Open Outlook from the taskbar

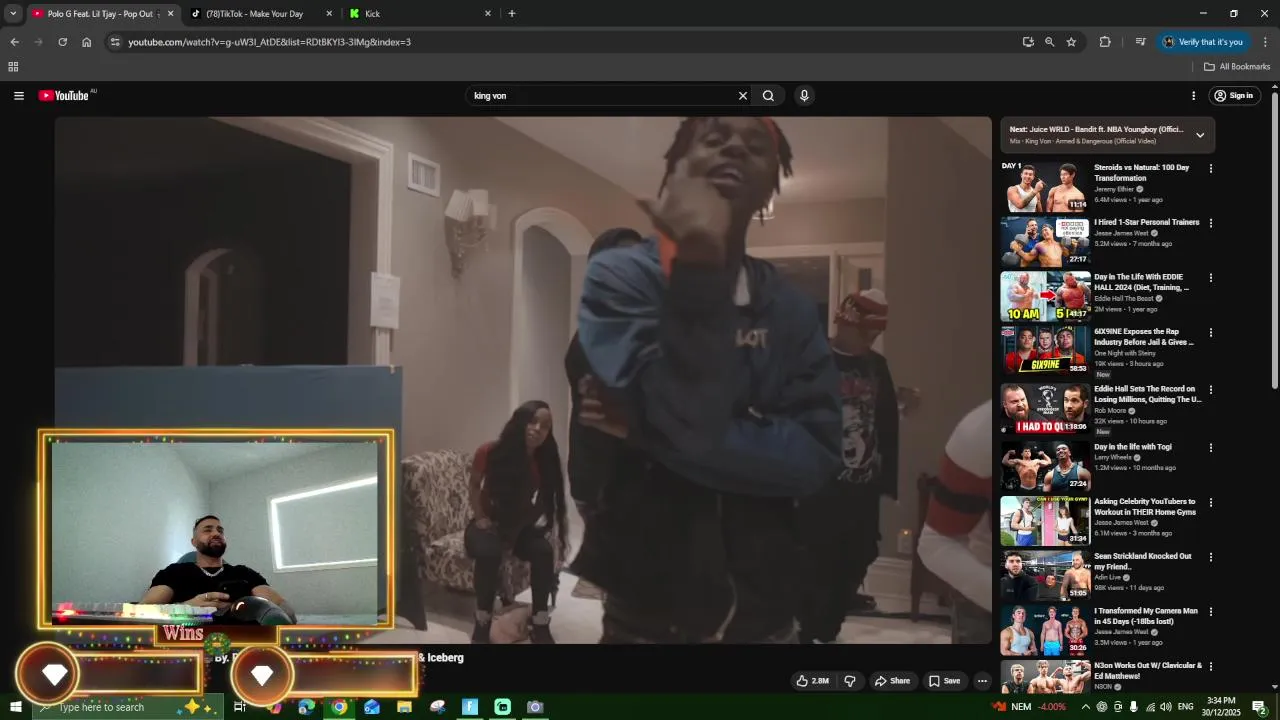point(372,707)
